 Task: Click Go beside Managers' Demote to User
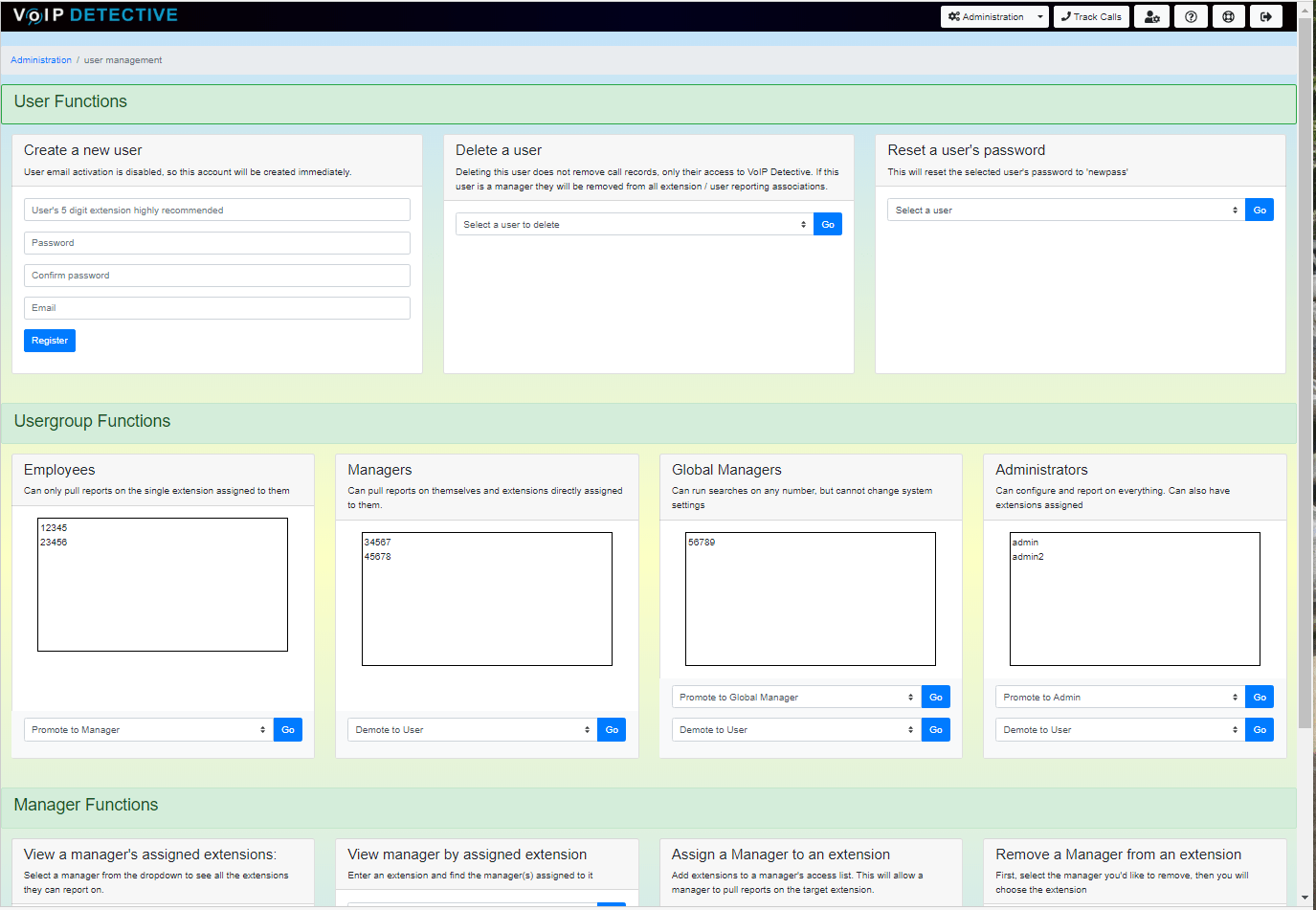pyautogui.click(x=612, y=730)
